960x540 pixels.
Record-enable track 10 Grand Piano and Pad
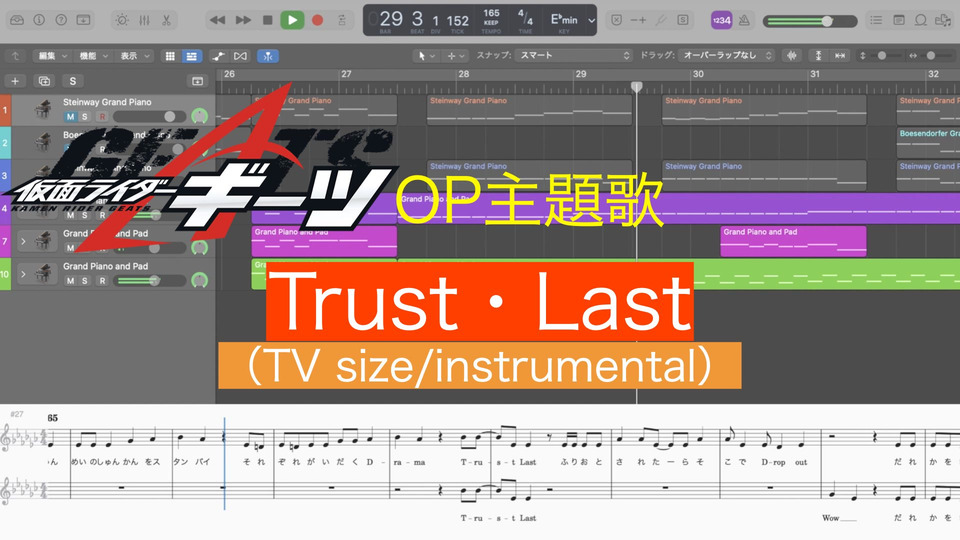point(102,280)
